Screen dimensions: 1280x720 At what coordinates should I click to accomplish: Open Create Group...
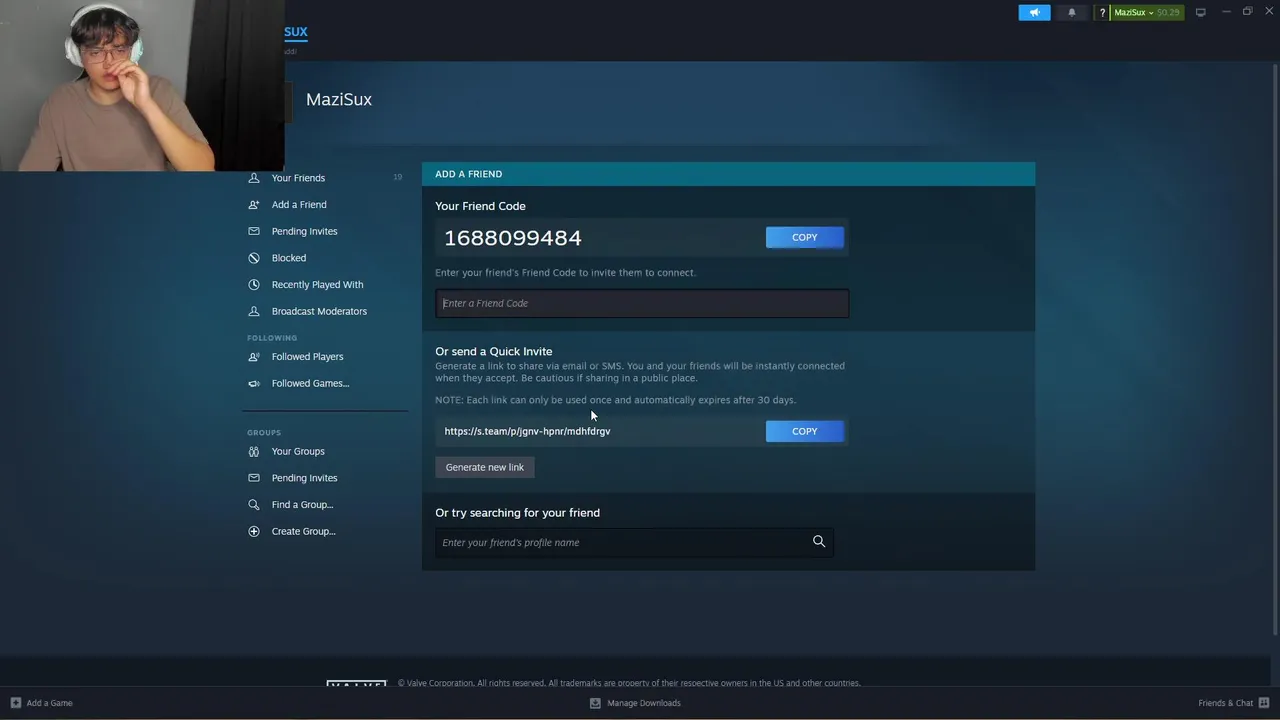(x=303, y=531)
